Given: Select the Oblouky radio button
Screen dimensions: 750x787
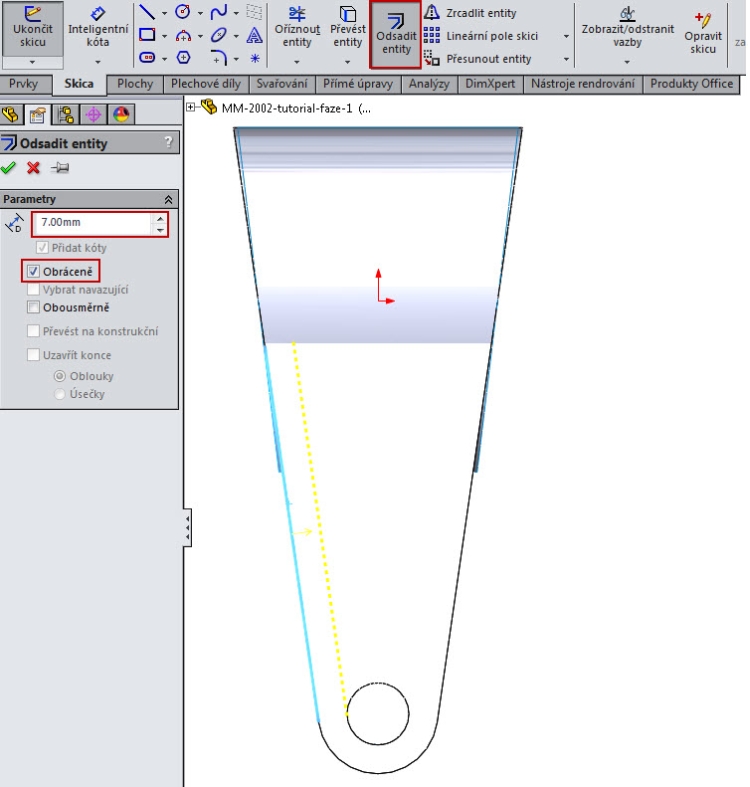Looking at the screenshot, I should tap(60, 376).
